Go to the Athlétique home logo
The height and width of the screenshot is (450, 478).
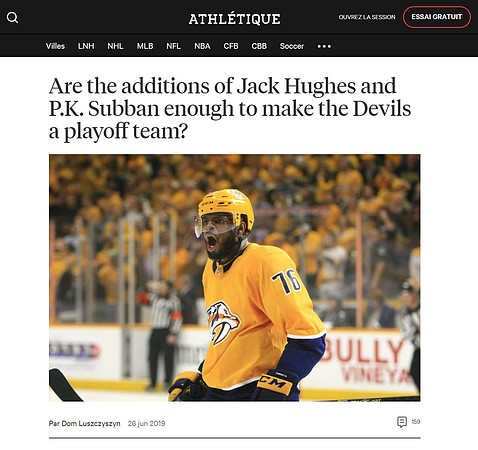234,19
